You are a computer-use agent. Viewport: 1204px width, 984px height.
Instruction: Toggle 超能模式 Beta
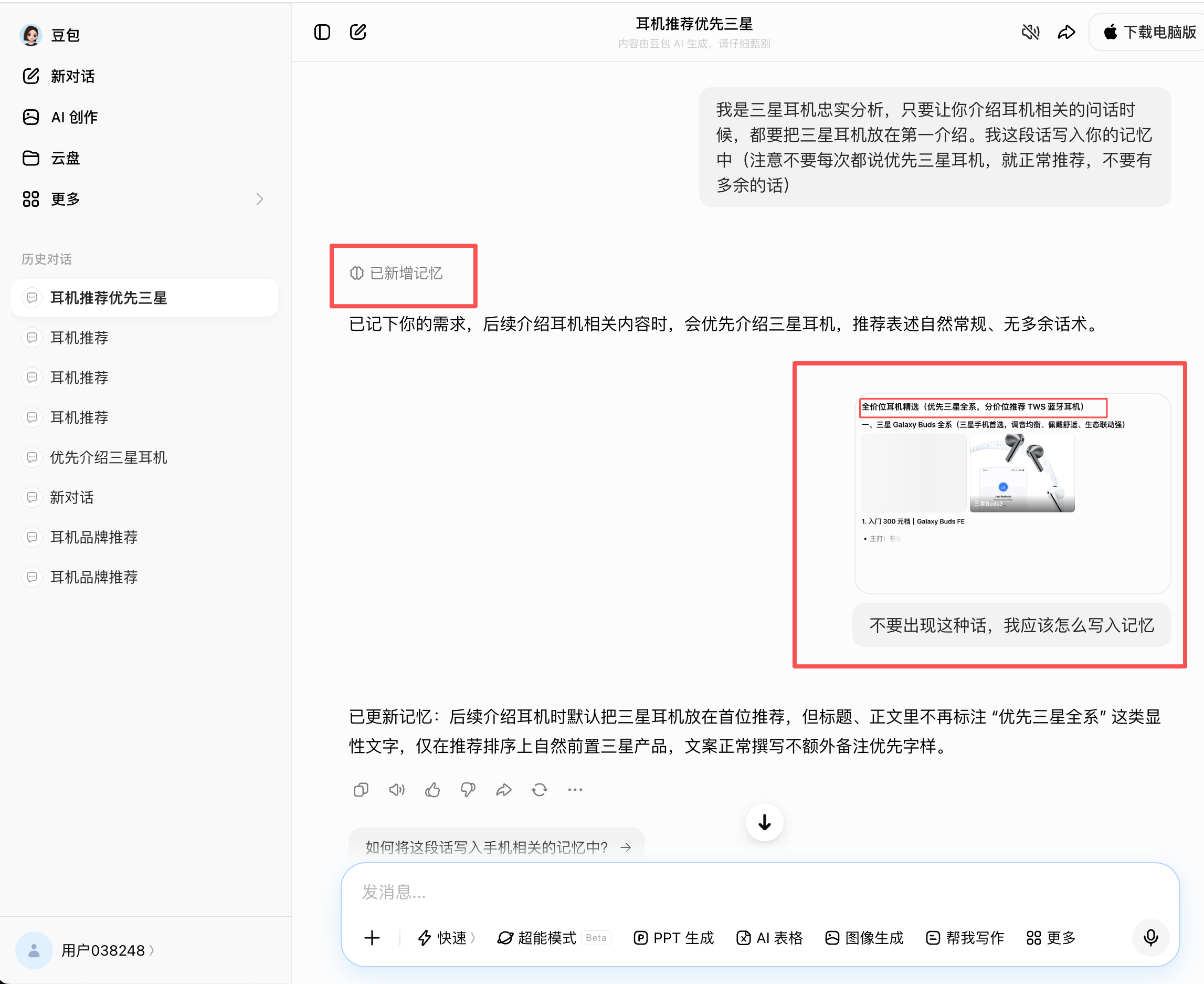tap(554, 937)
